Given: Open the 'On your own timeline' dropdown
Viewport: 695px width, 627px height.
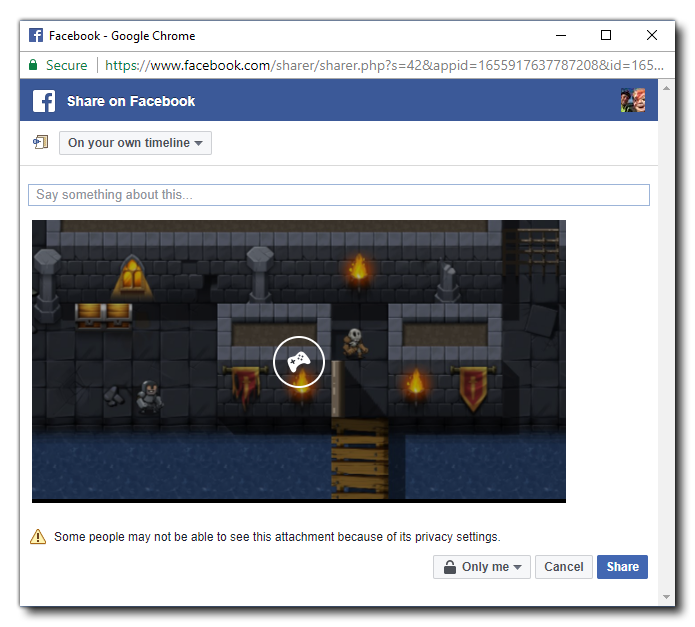Looking at the screenshot, I should pos(135,143).
